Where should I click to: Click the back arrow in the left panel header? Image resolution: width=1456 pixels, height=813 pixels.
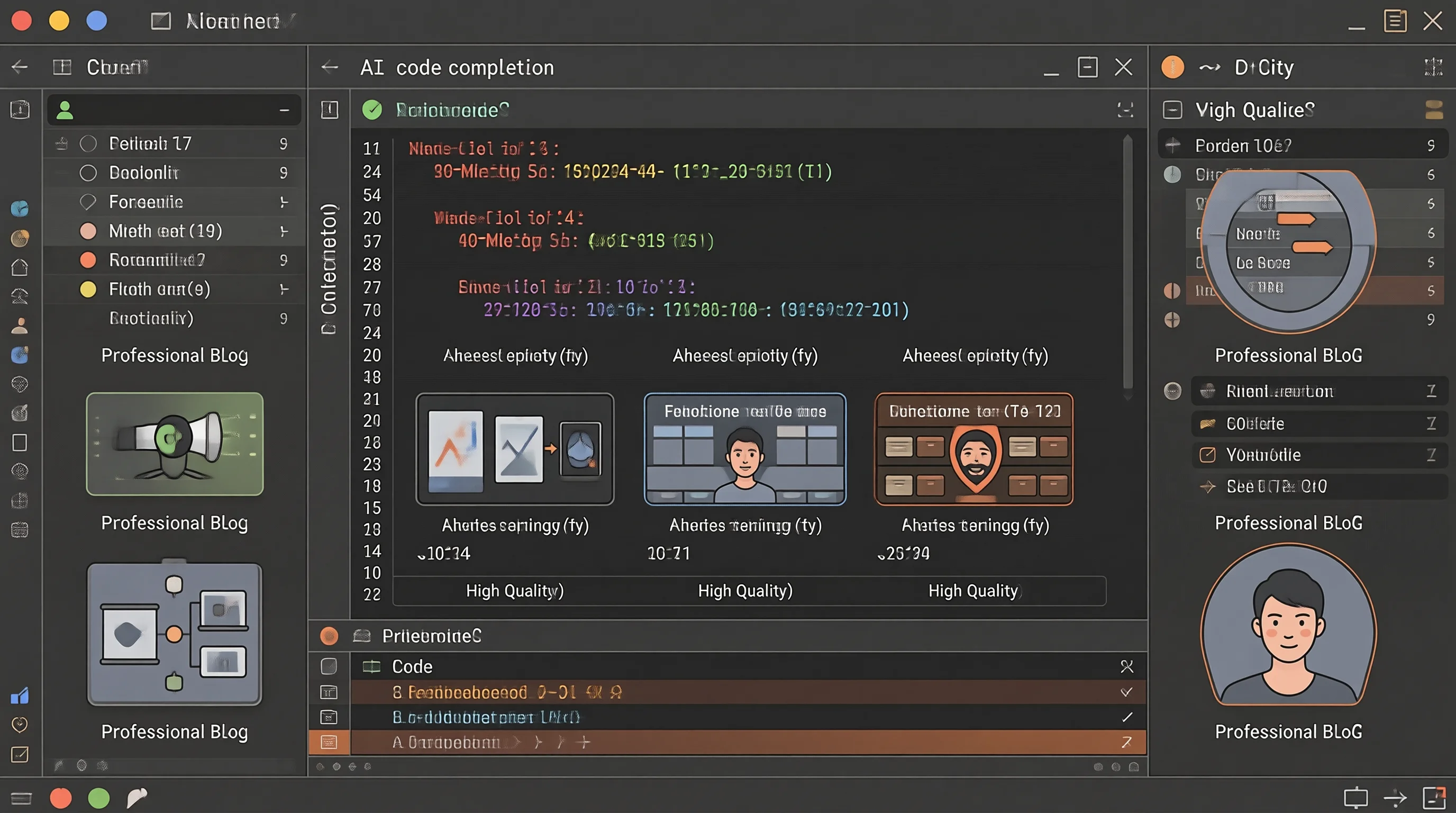tap(20, 67)
